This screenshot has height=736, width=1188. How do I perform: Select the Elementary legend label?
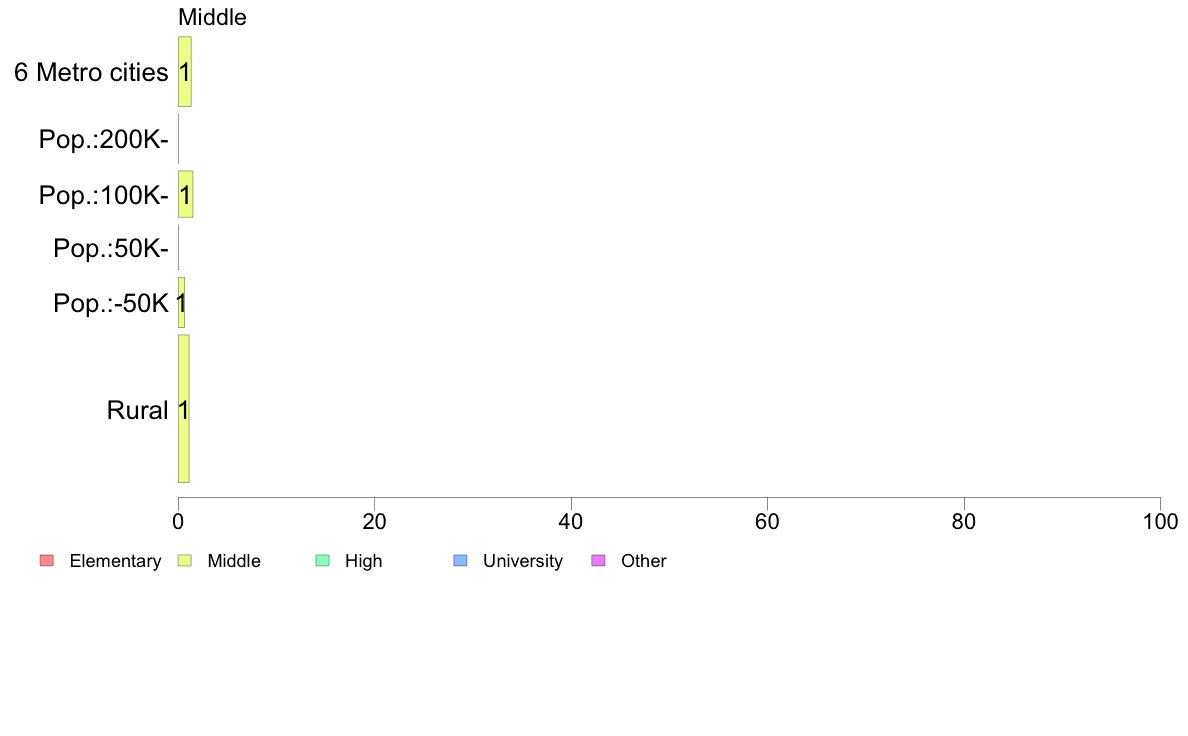(x=115, y=561)
